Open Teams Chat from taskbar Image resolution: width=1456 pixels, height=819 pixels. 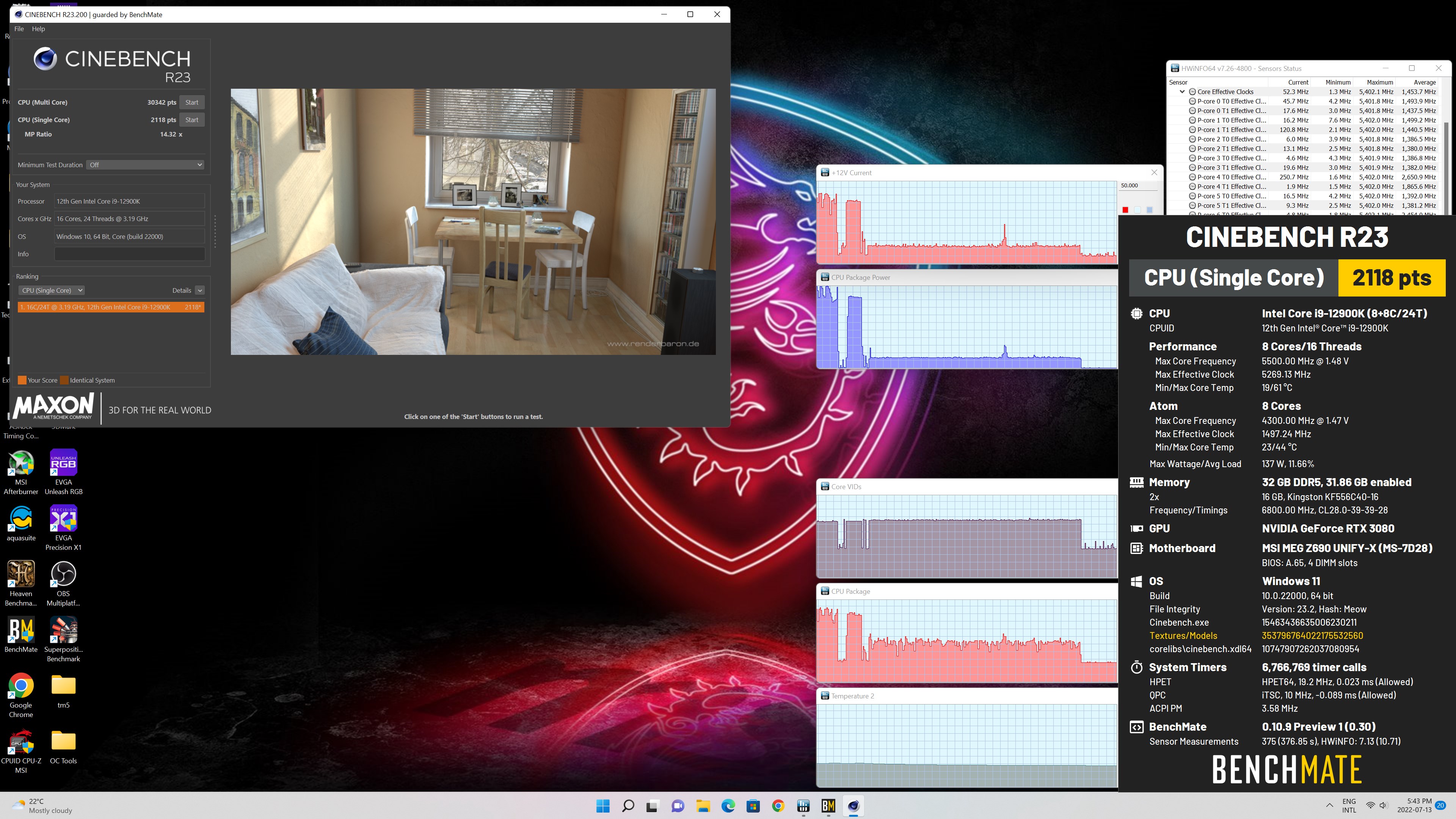[678, 806]
